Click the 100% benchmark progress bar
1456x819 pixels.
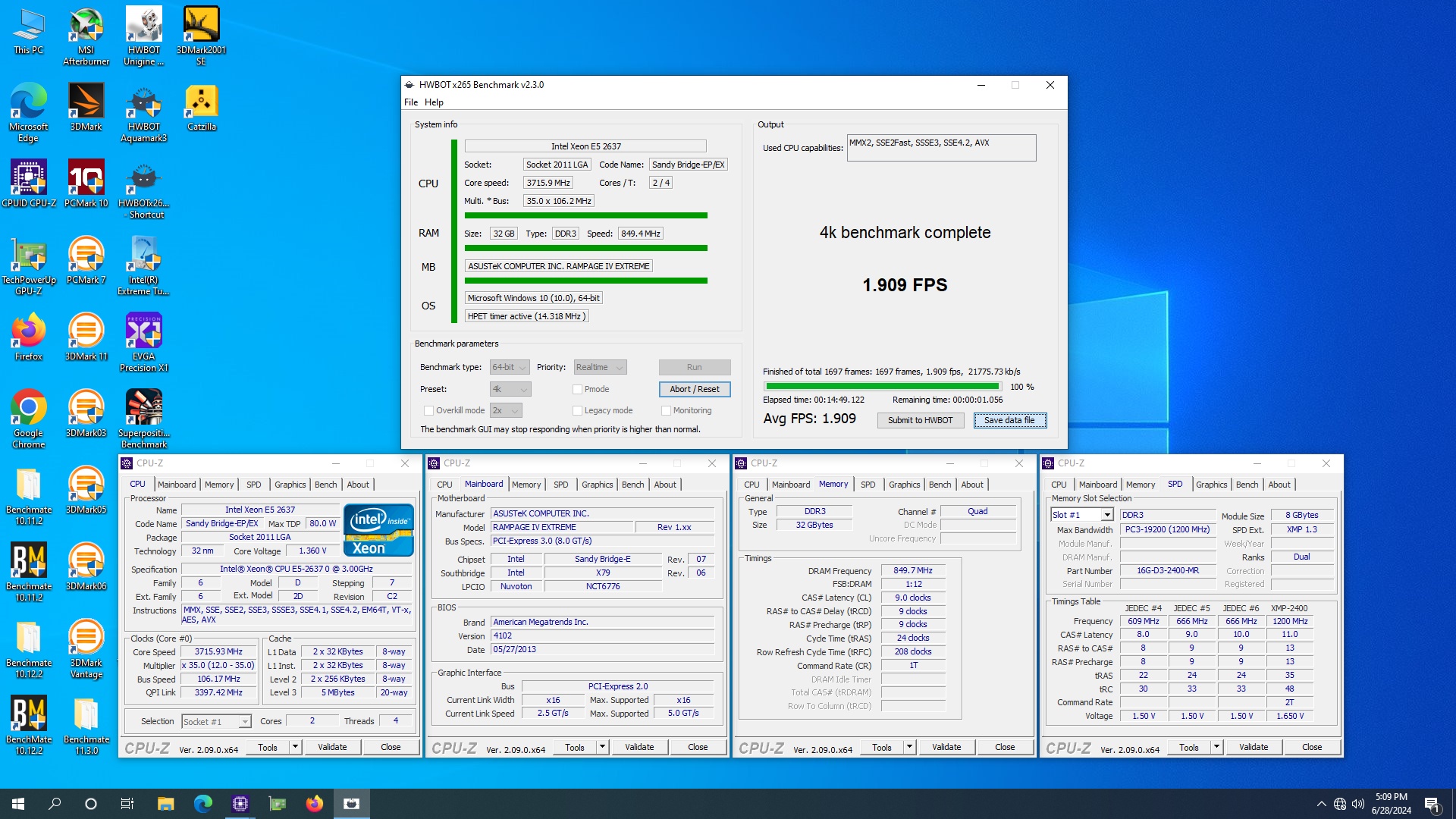[883, 387]
